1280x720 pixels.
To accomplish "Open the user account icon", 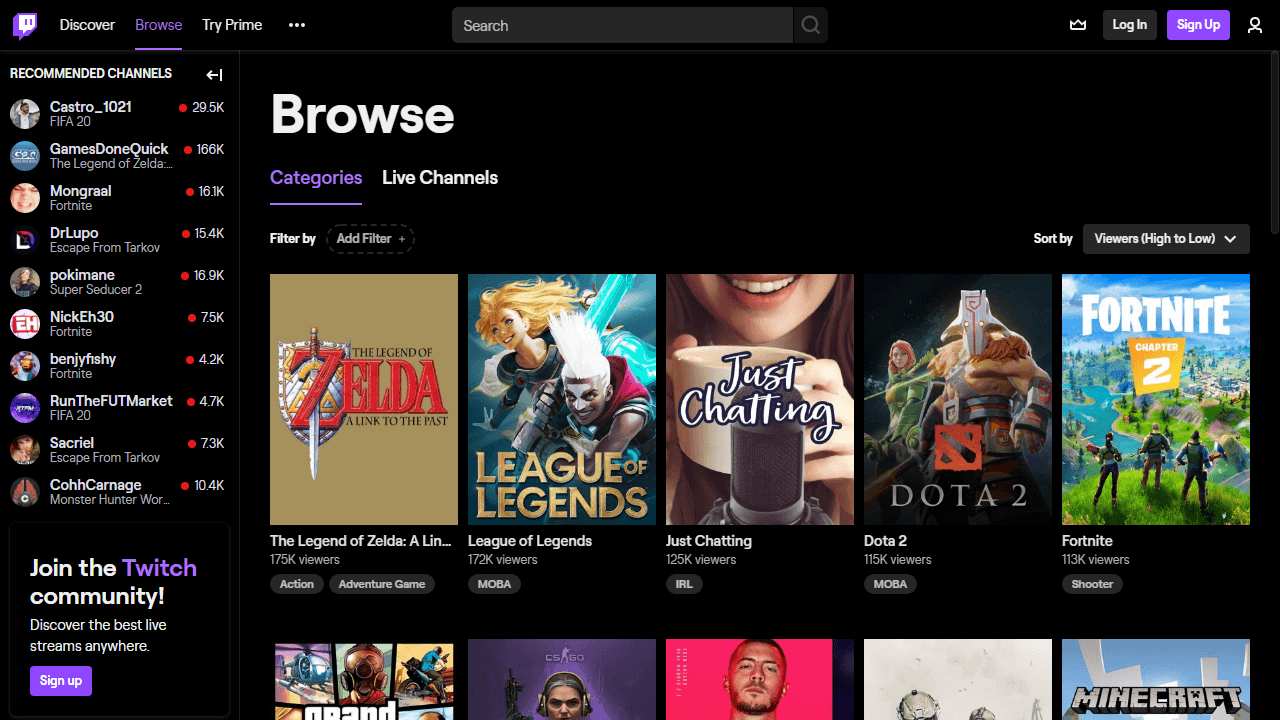I will pyautogui.click(x=1255, y=25).
